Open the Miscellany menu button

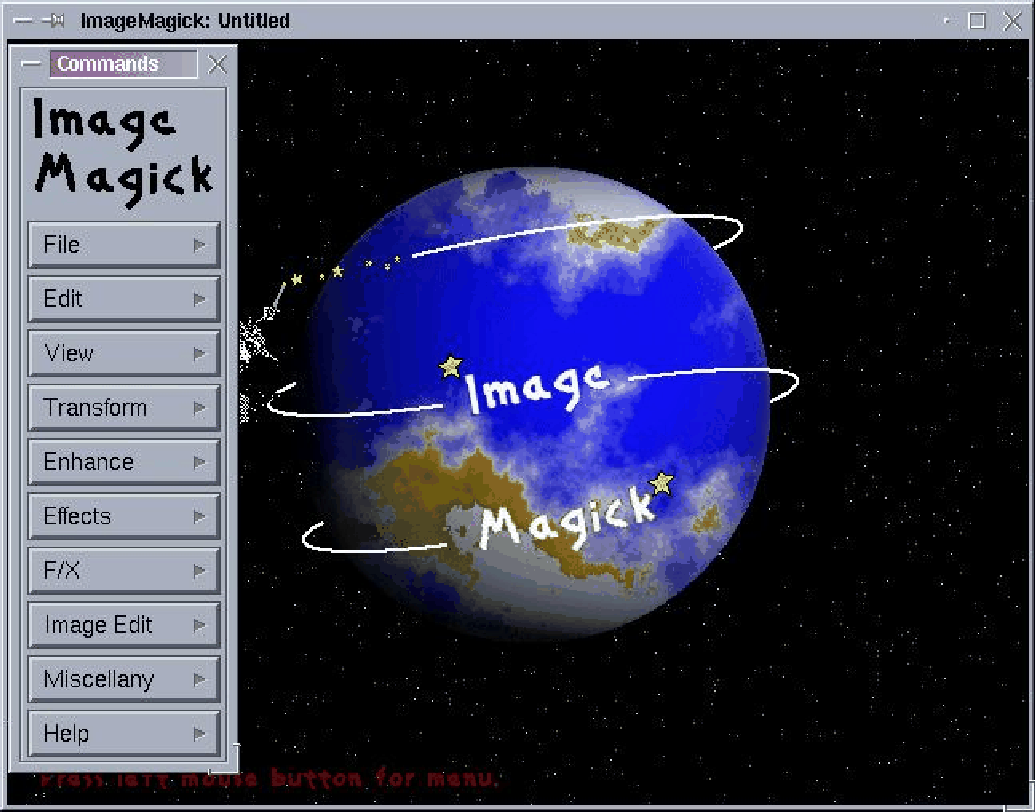(x=124, y=679)
